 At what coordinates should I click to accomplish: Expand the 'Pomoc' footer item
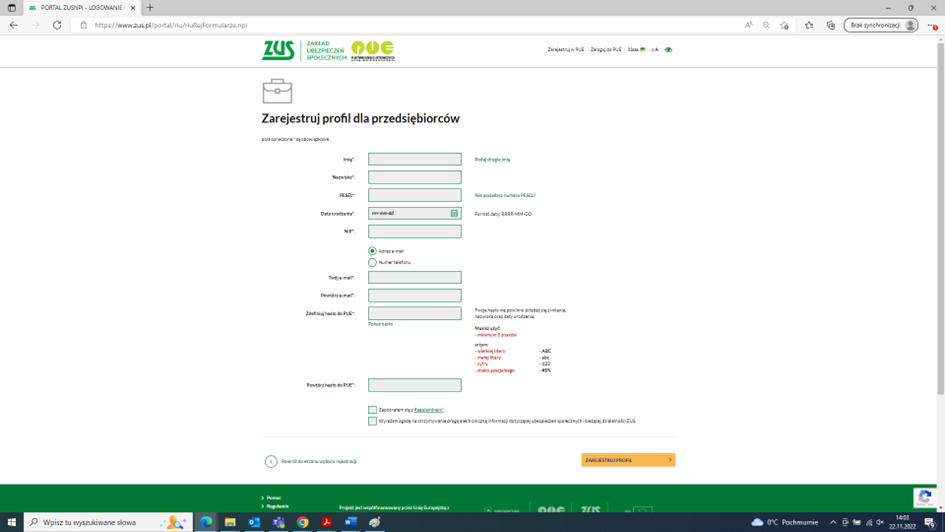pyautogui.click(x=273, y=497)
